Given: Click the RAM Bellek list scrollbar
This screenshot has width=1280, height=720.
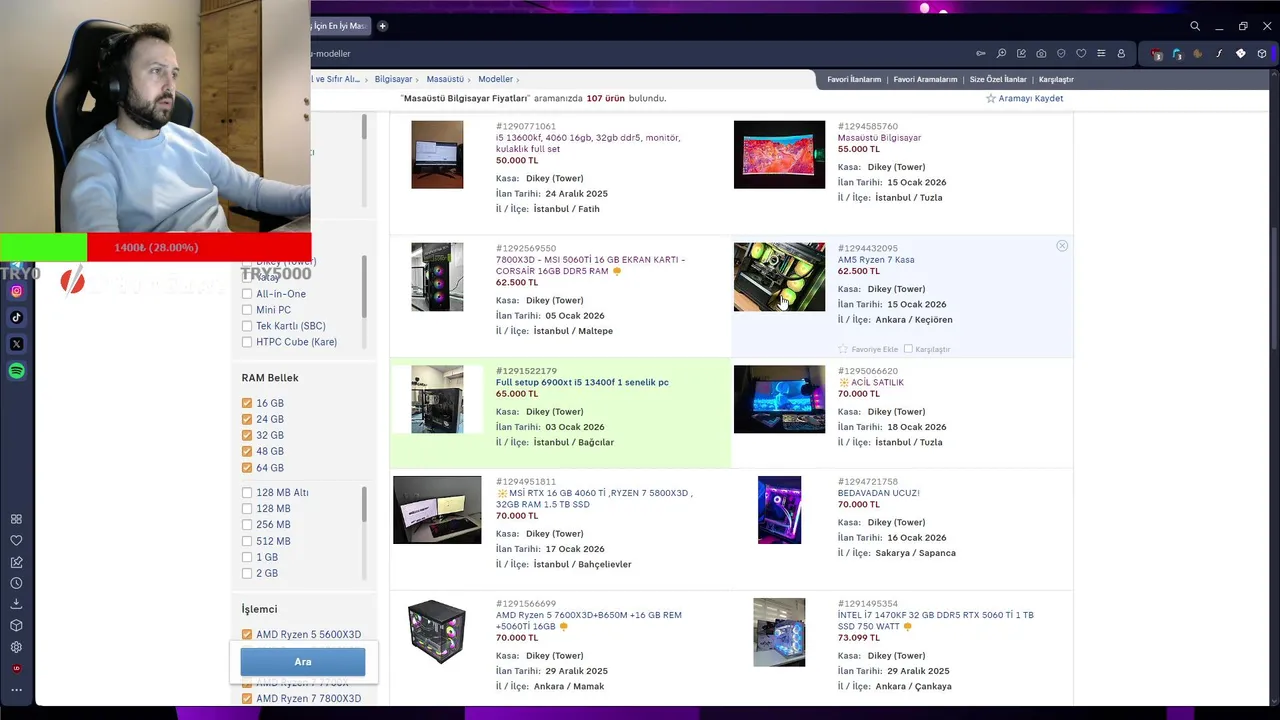Looking at the screenshot, I should 364,504.
